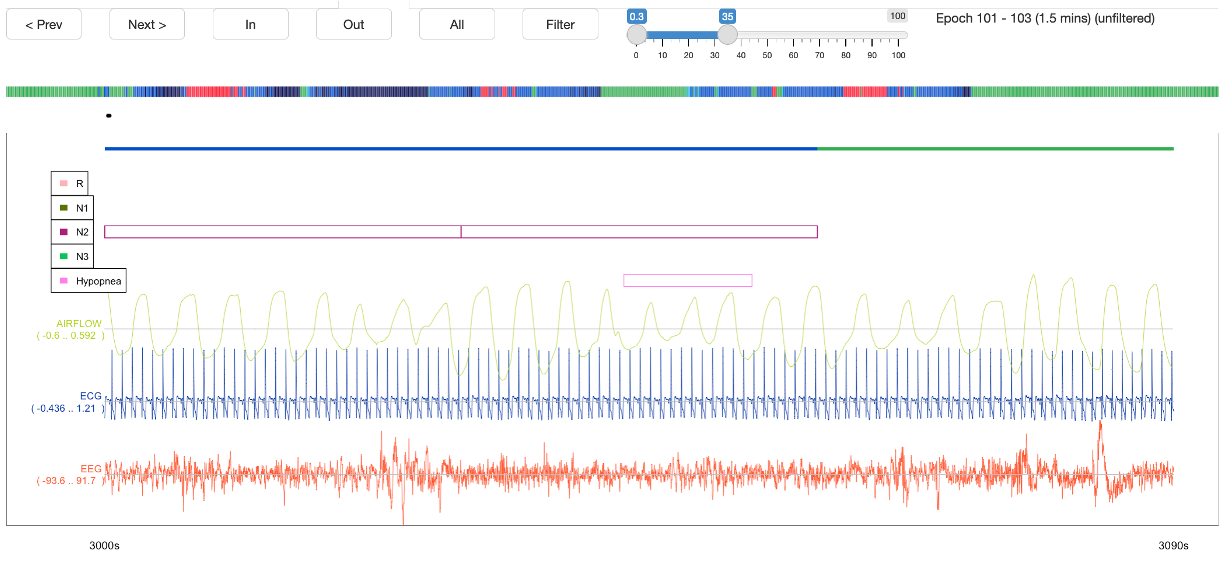Show all epochs with All button
This screenshot has width=1226, height=562.
[x=456, y=24]
